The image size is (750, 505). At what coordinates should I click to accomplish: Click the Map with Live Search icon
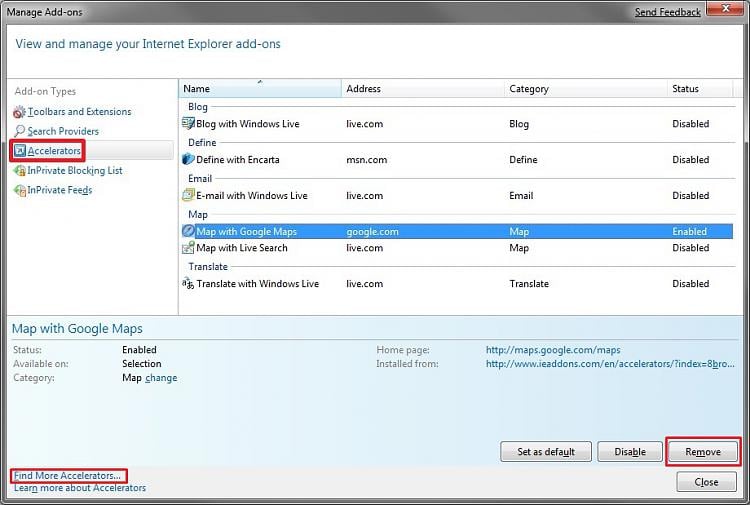188,248
